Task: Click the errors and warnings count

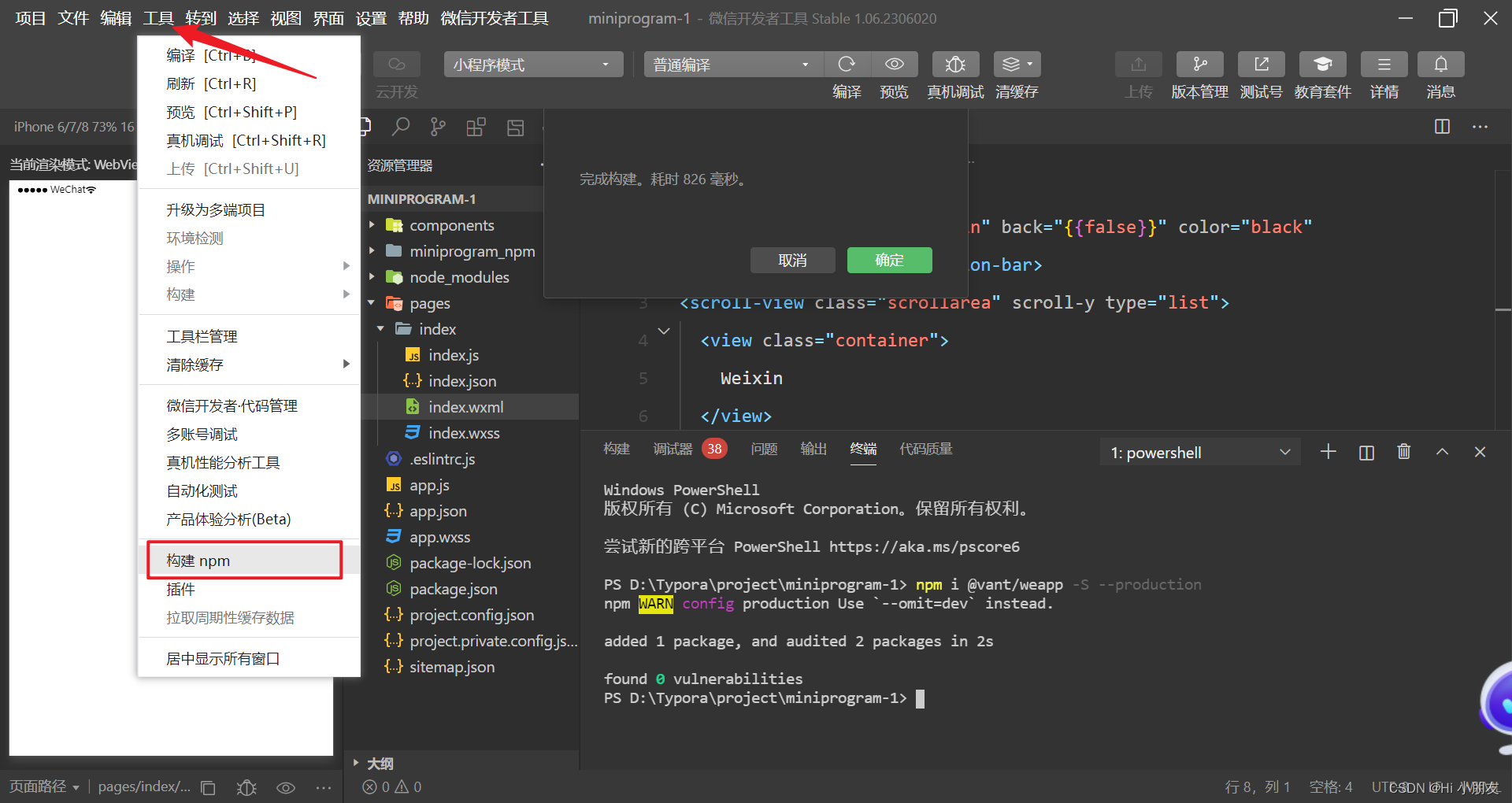Action: 391,787
